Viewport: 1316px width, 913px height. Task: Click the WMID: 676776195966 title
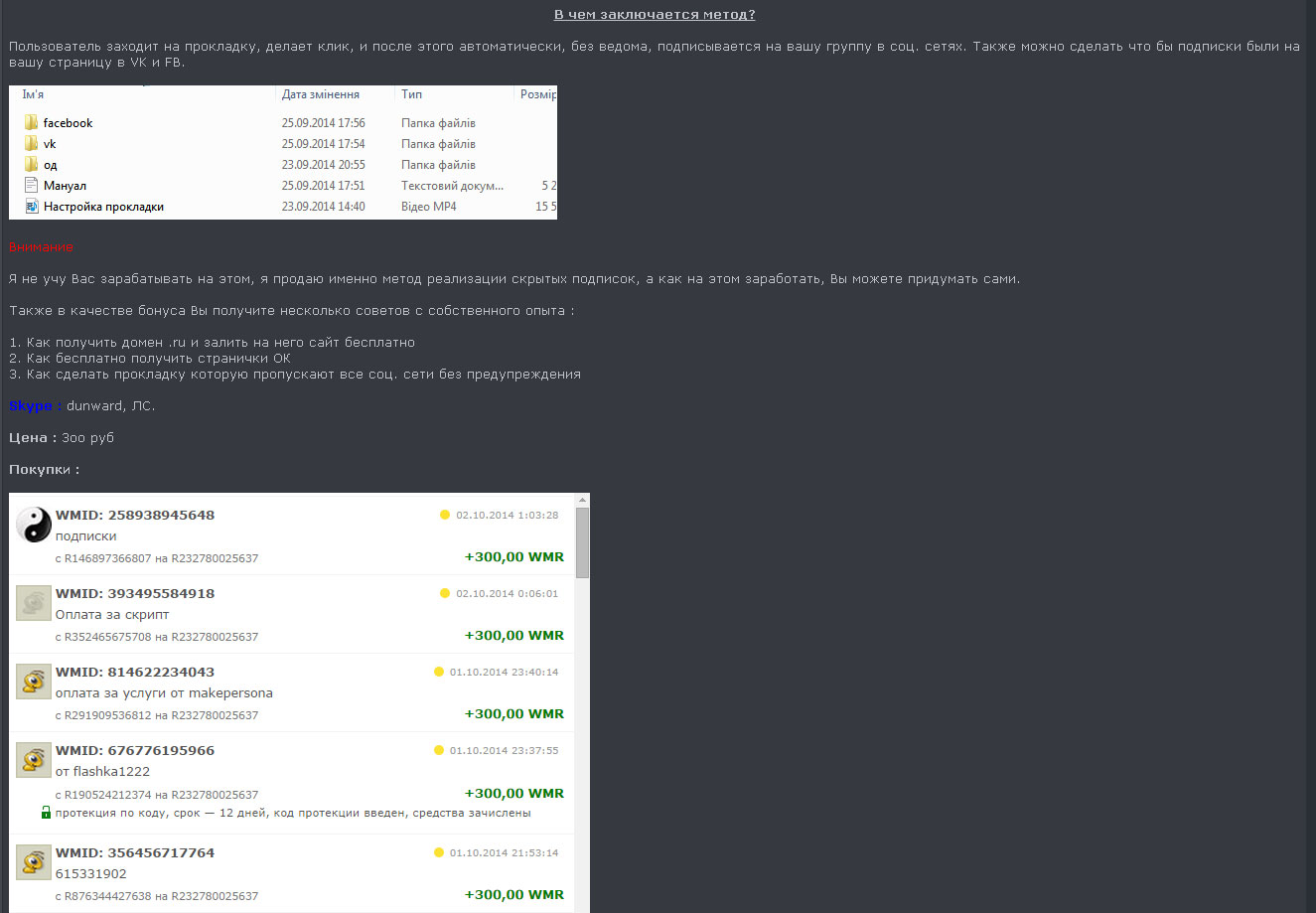coord(135,750)
